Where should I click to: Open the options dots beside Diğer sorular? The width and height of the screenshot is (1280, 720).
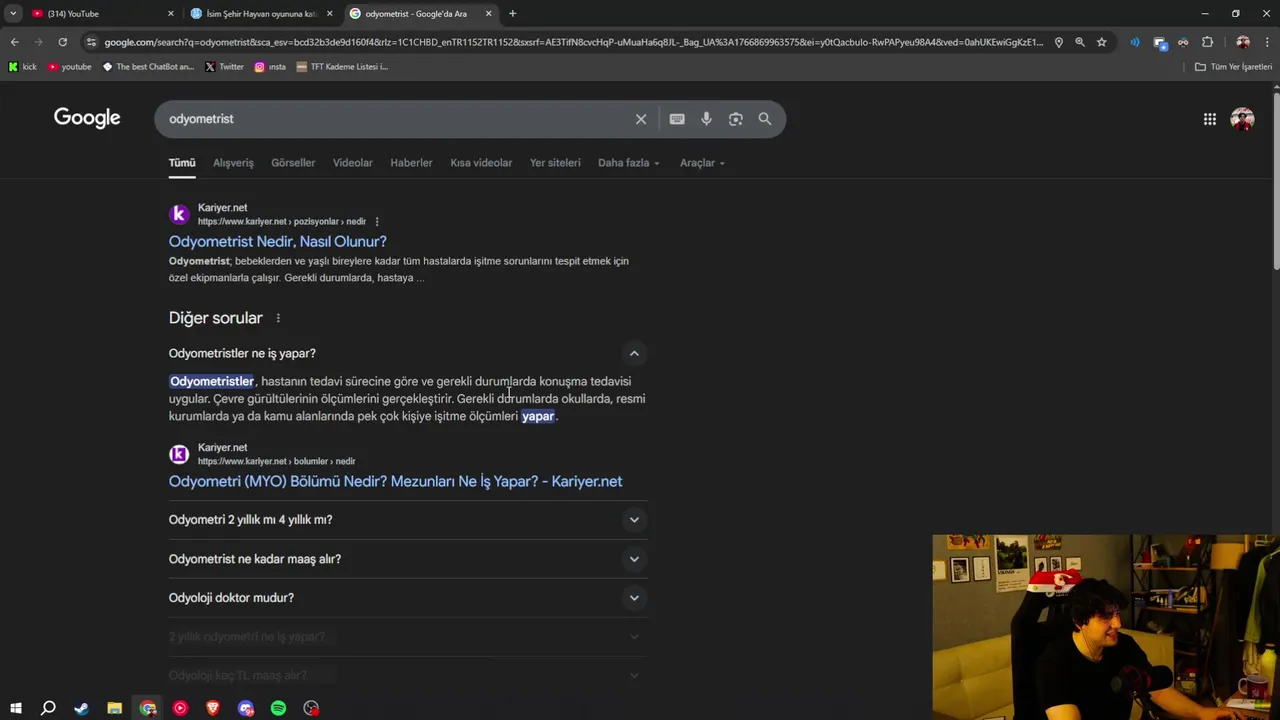(278, 318)
